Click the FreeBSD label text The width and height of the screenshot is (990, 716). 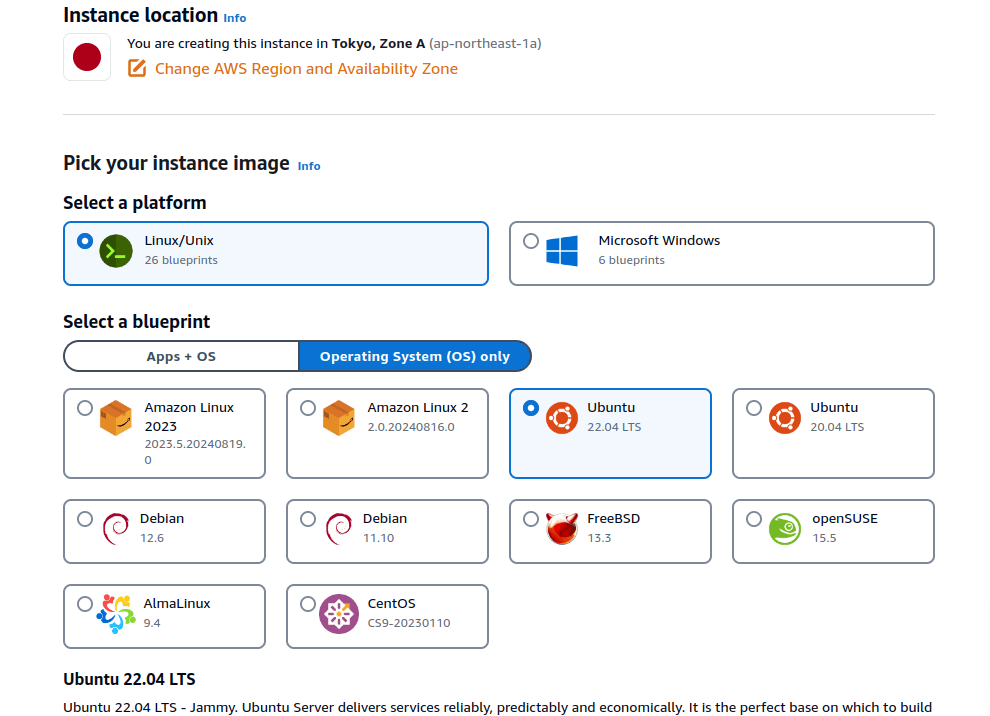coord(614,519)
